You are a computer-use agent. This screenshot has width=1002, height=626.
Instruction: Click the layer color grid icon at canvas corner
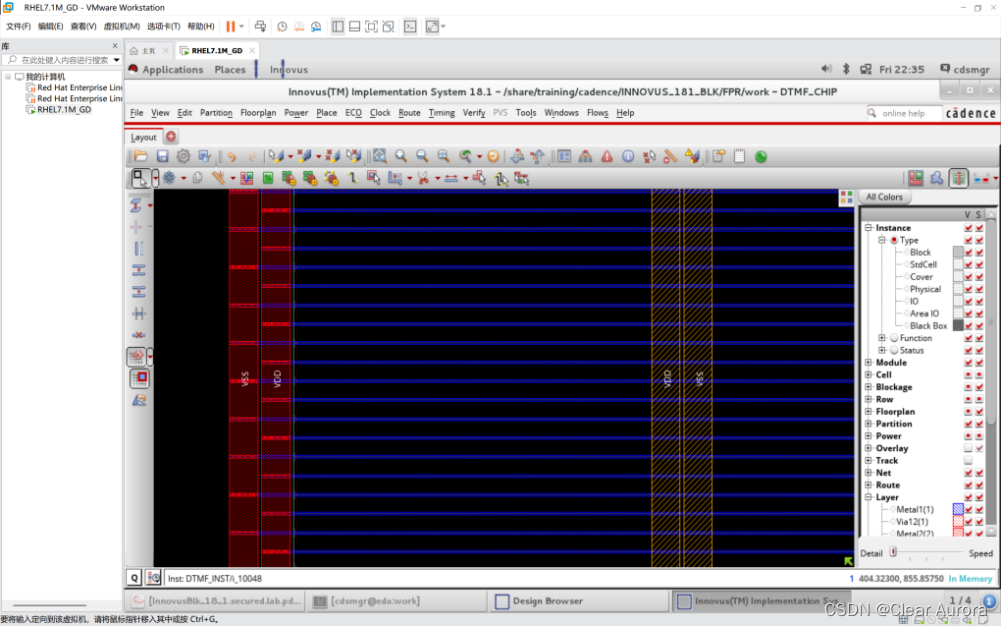point(846,197)
